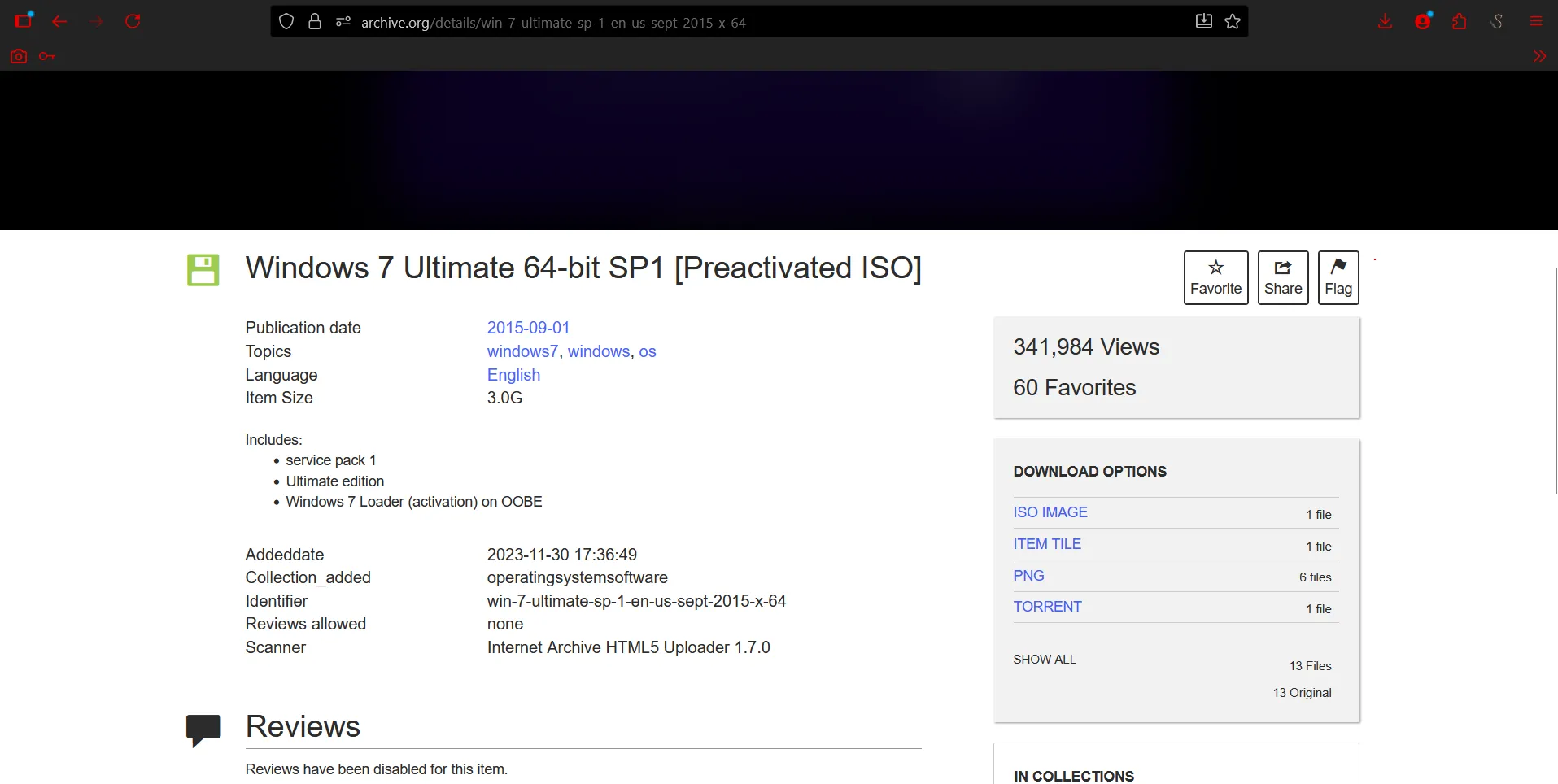
Task: Open the account profile icon
Action: pyautogui.click(x=1423, y=21)
